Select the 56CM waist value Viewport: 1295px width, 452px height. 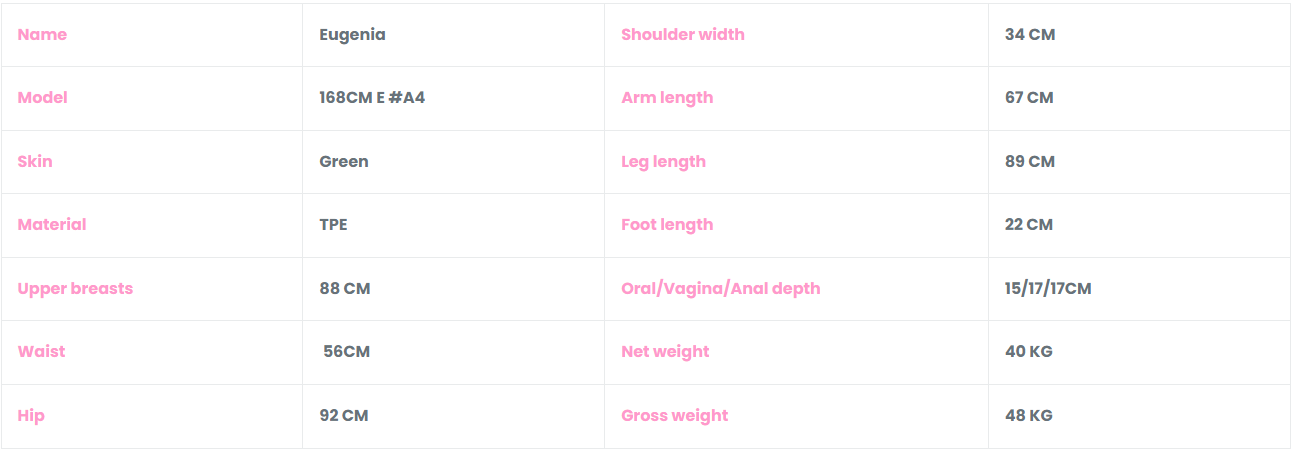click(347, 352)
